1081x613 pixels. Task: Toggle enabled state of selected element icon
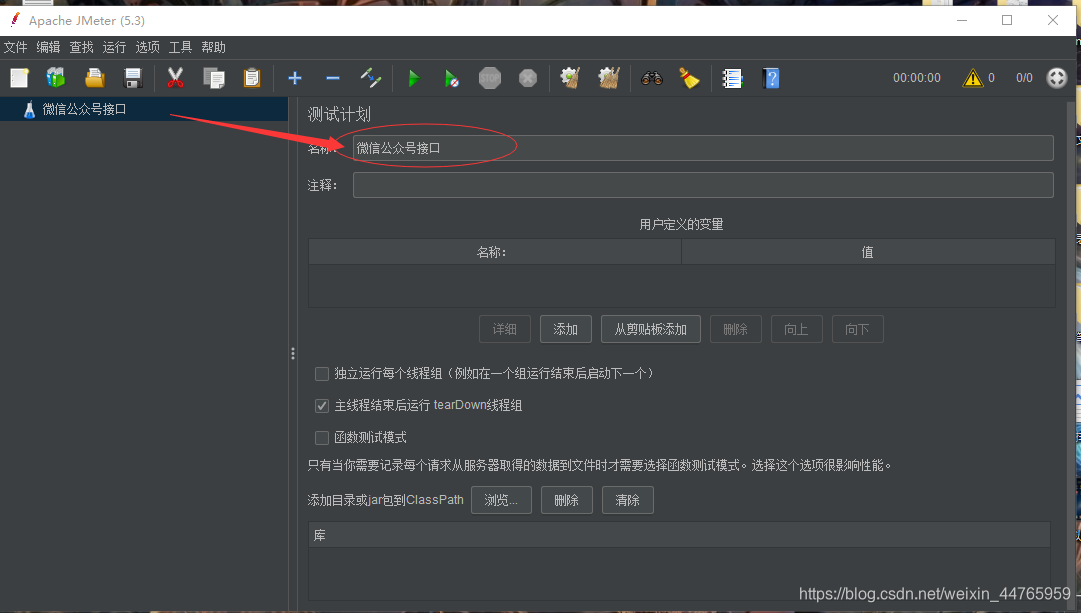(371, 78)
